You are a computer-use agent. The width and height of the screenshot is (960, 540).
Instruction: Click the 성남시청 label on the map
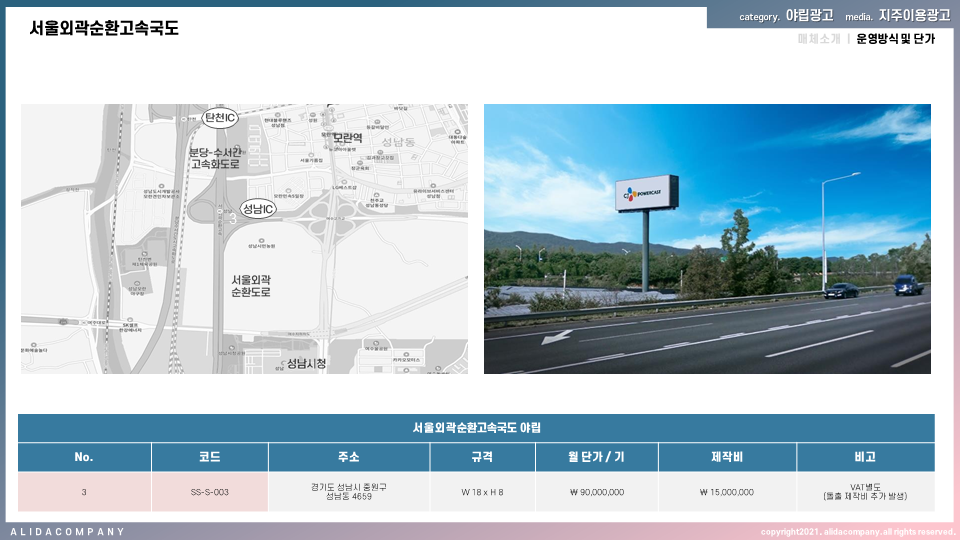[x=306, y=363]
